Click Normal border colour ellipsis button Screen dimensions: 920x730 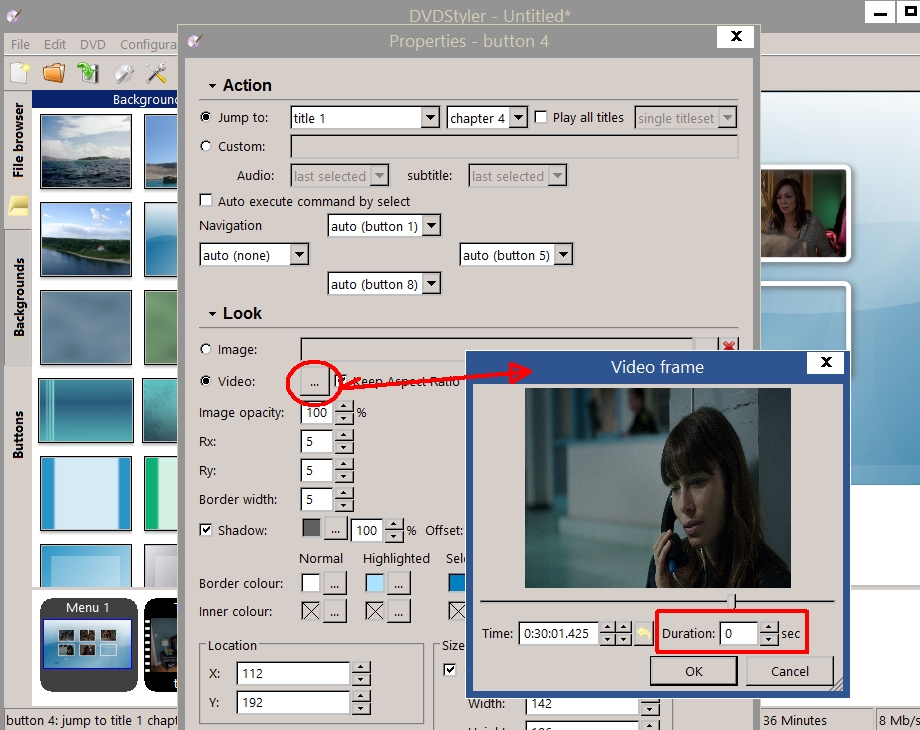[x=334, y=584]
